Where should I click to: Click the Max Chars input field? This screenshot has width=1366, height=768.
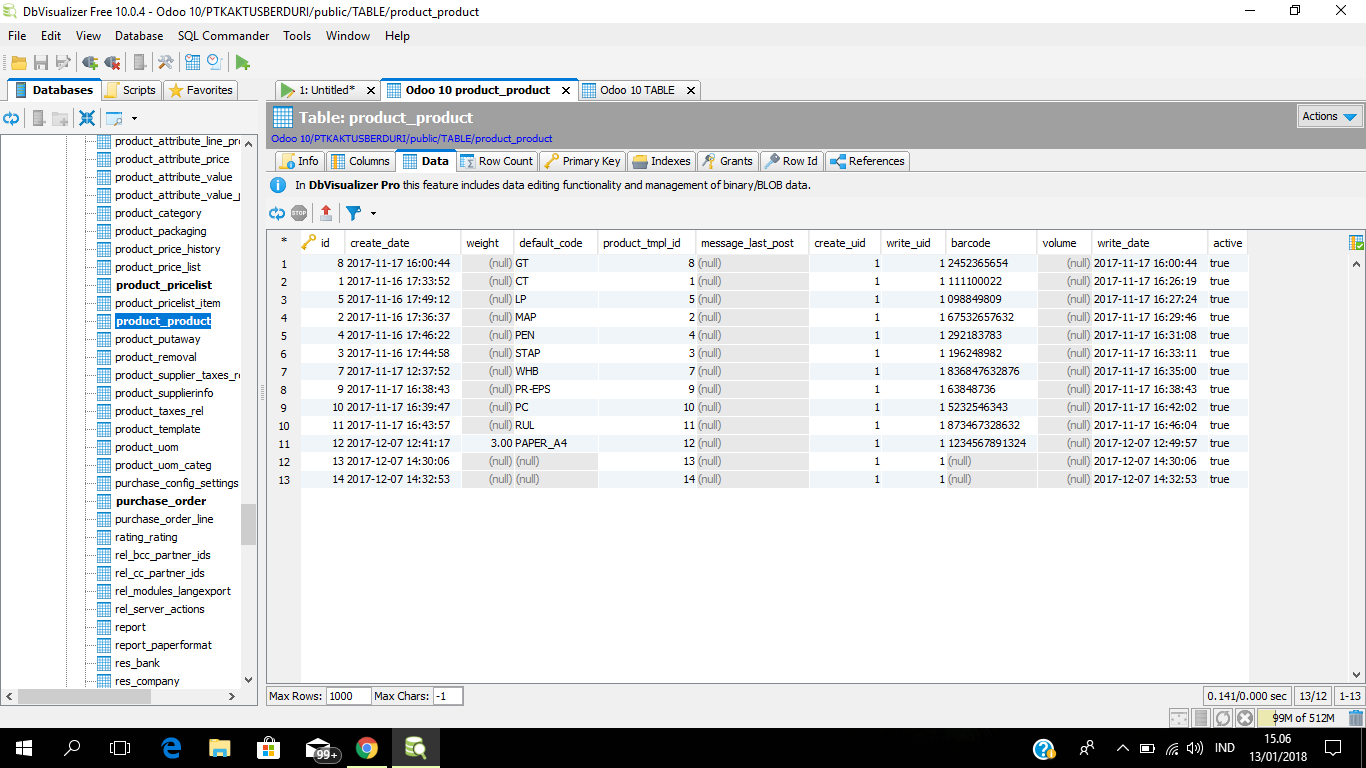447,696
